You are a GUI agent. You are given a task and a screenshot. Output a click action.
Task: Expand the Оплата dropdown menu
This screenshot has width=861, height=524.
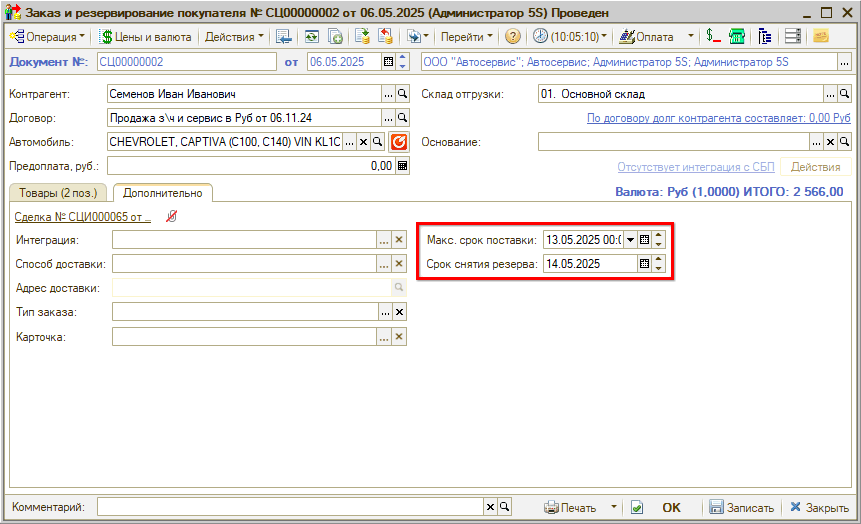point(690,36)
